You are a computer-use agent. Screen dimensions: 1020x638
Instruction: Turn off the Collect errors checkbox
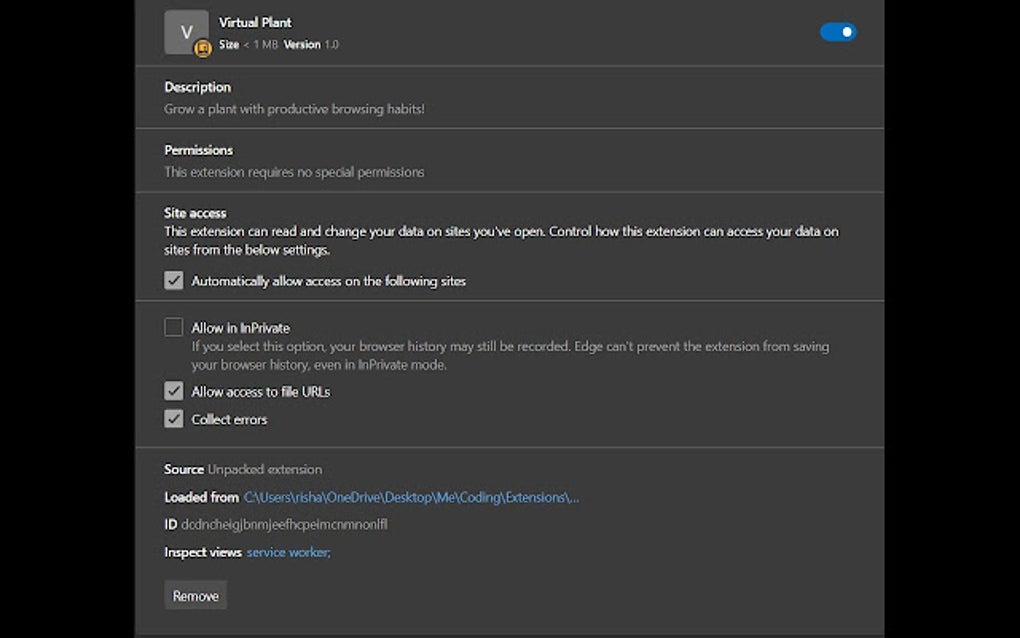[174, 419]
